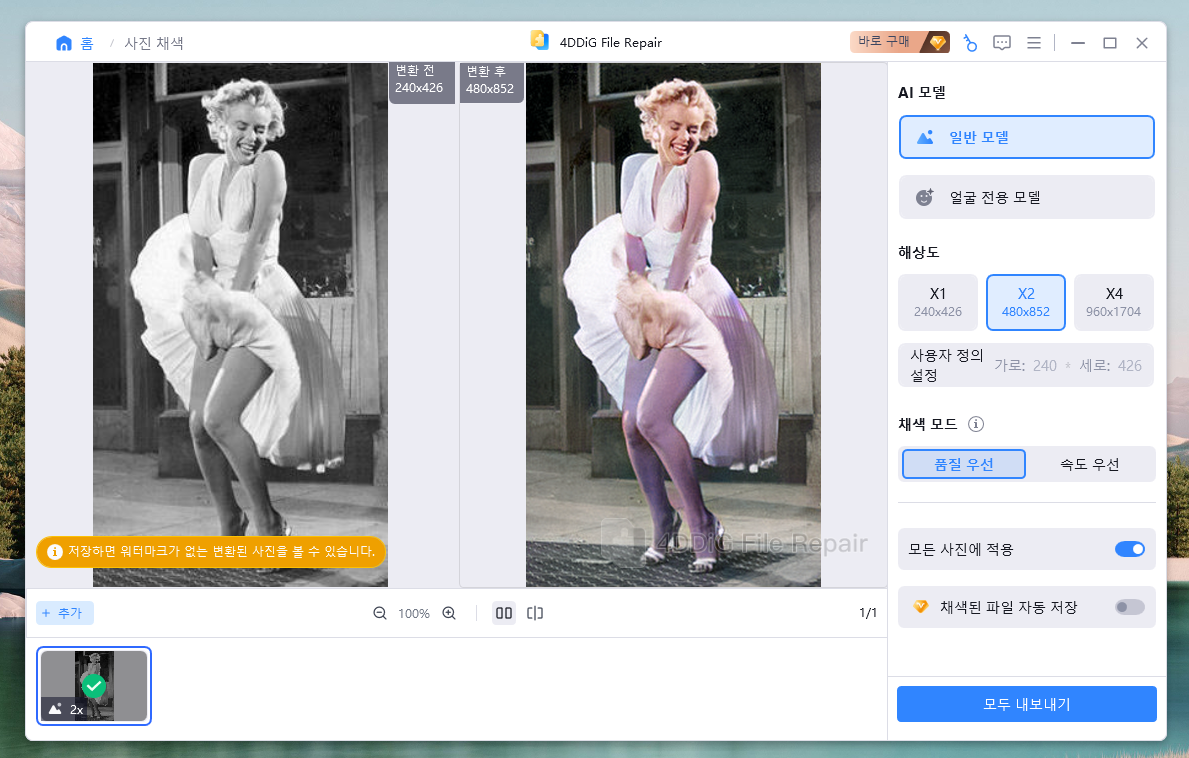Screen dimensions: 1189x758
Task: Open the 채색 모드 info icon
Action: point(976,424)
